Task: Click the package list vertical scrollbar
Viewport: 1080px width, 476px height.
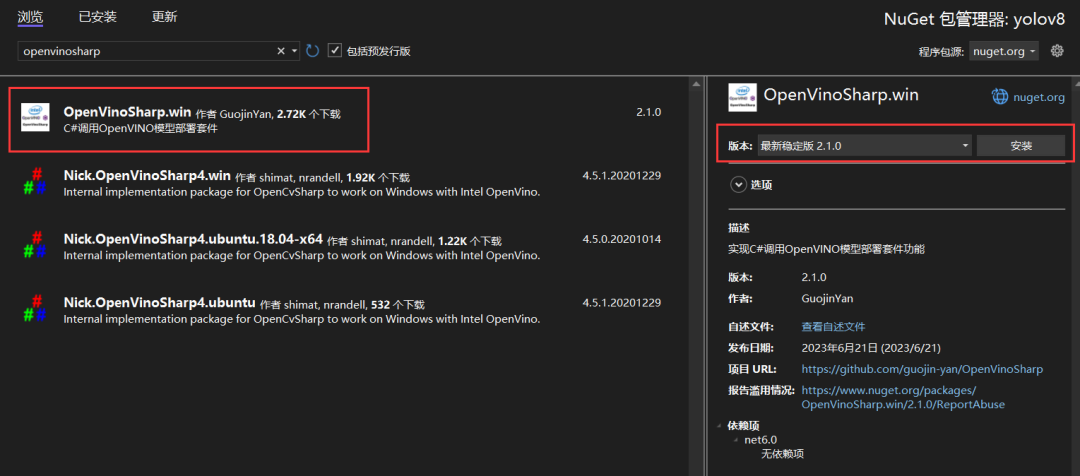Action: [695, 276]
